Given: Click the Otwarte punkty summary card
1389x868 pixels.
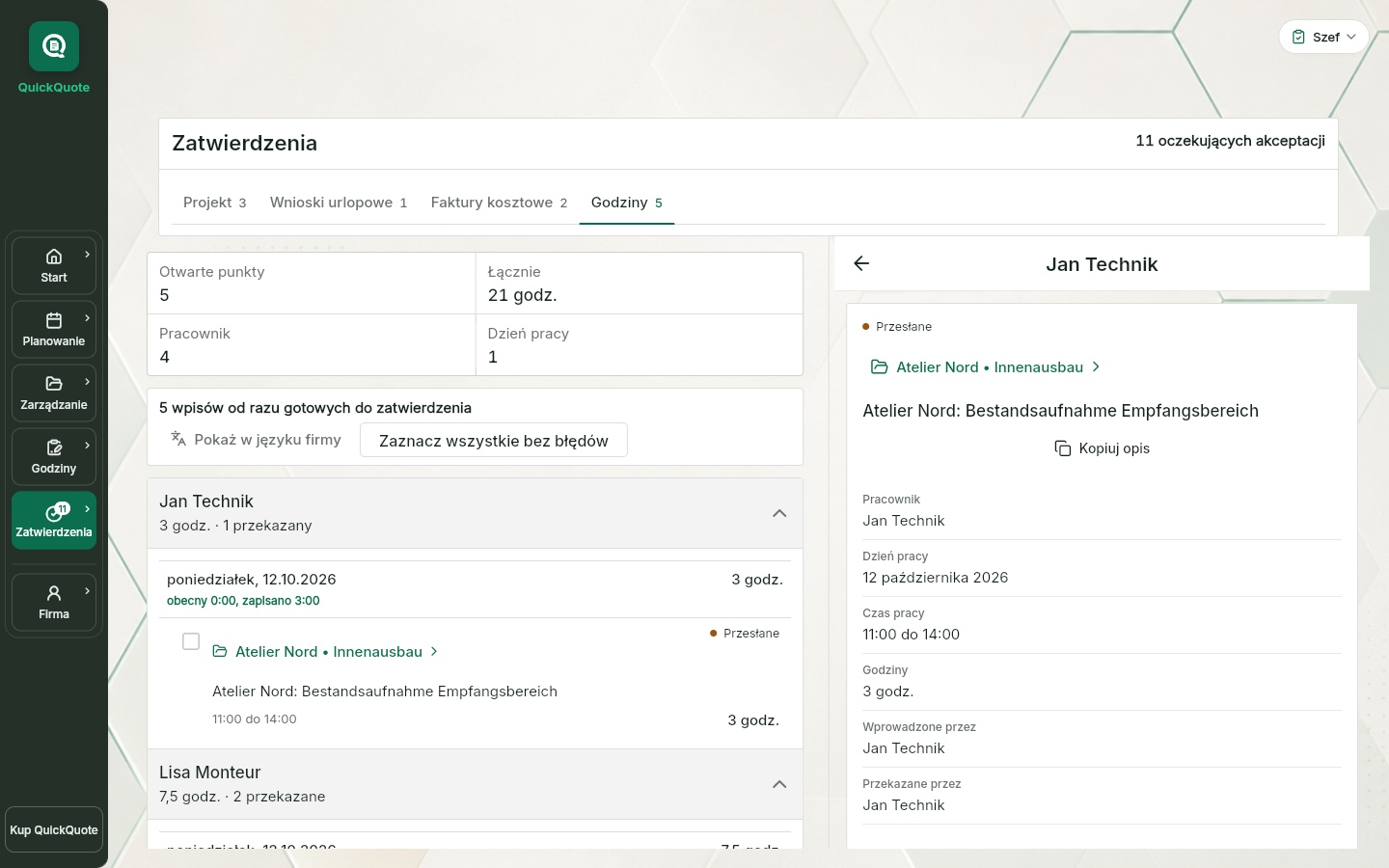Looking at the screenshot, I should [x=312, y=284].
